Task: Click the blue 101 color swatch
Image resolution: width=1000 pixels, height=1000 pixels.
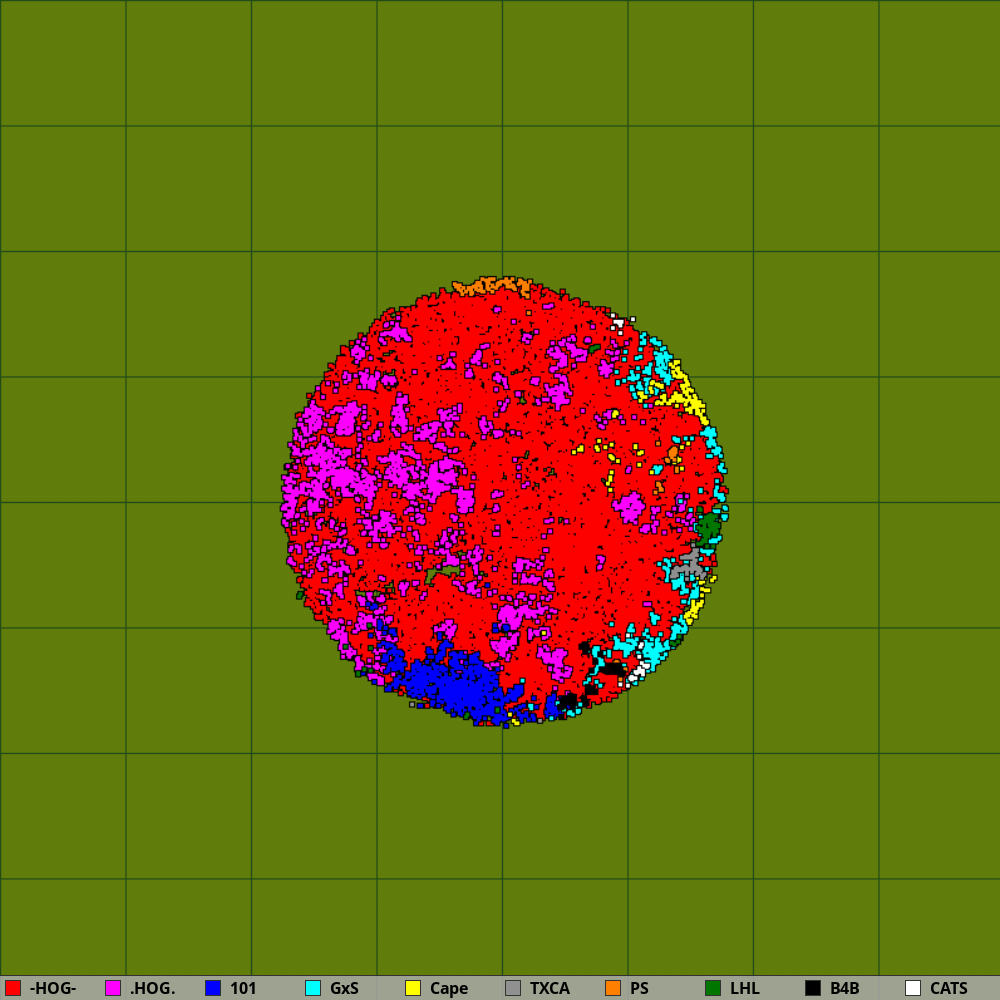Action: tap(213, 988)
